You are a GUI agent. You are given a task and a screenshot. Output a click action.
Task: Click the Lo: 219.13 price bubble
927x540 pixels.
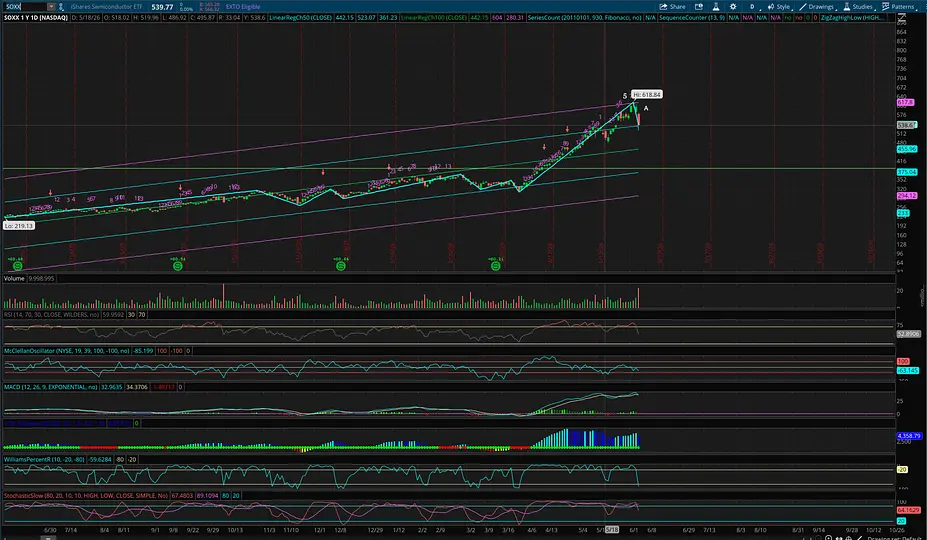click(x=19, y=225)
